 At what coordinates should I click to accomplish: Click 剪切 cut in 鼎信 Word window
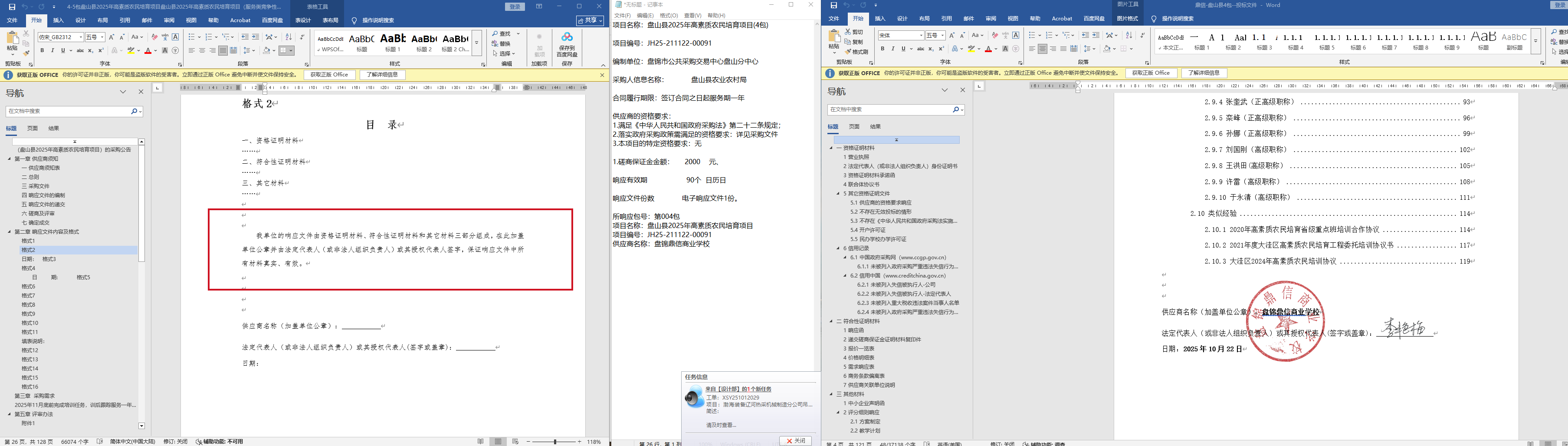point(853,32)
